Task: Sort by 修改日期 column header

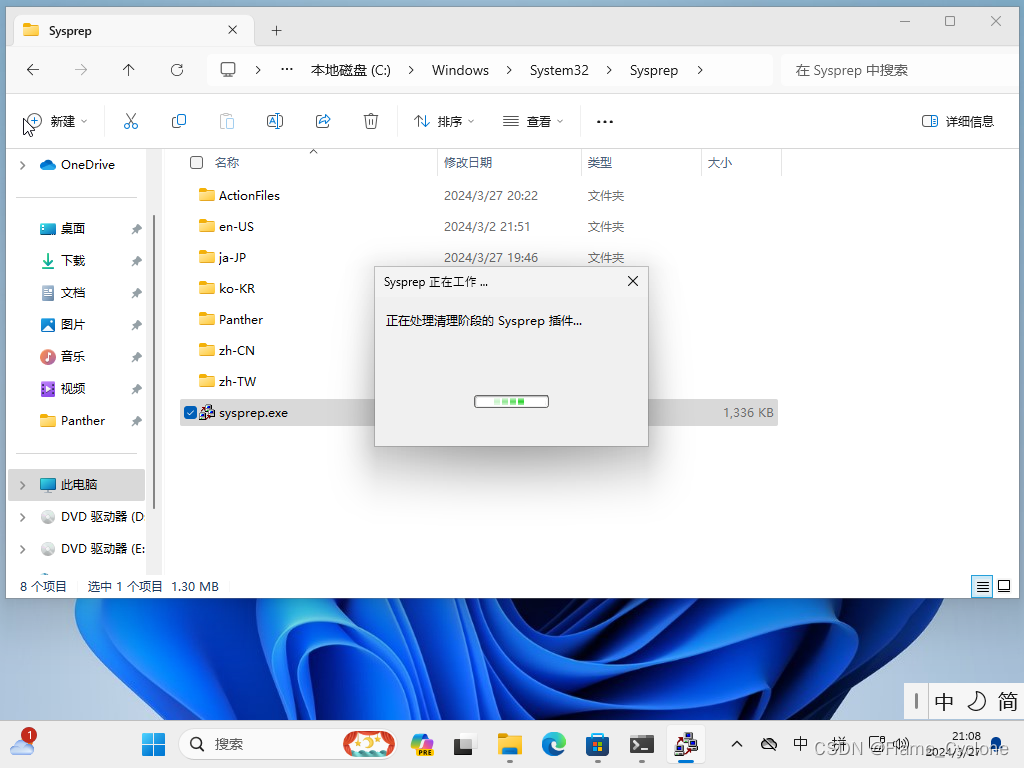Action: coord(468,162)
